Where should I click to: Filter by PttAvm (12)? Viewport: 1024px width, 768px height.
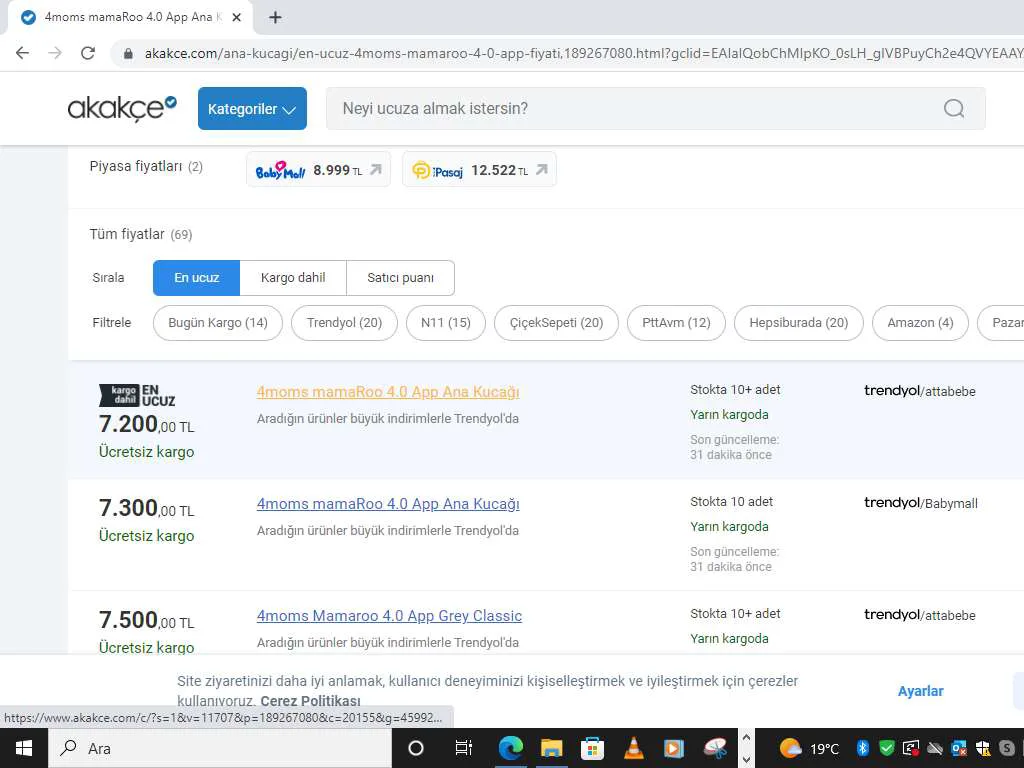[x=677, y=323]
